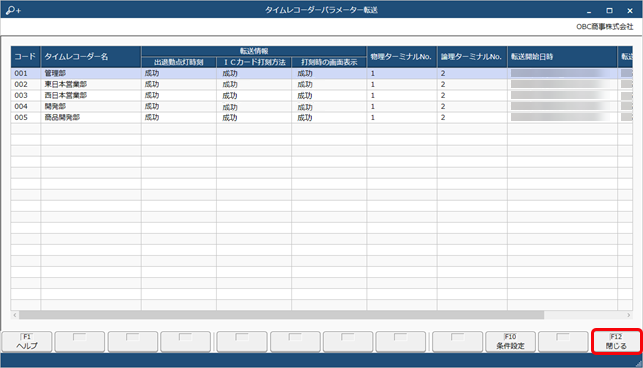
Task: Click the タイムレコーダー名 column header
Action: pos(91,57)
